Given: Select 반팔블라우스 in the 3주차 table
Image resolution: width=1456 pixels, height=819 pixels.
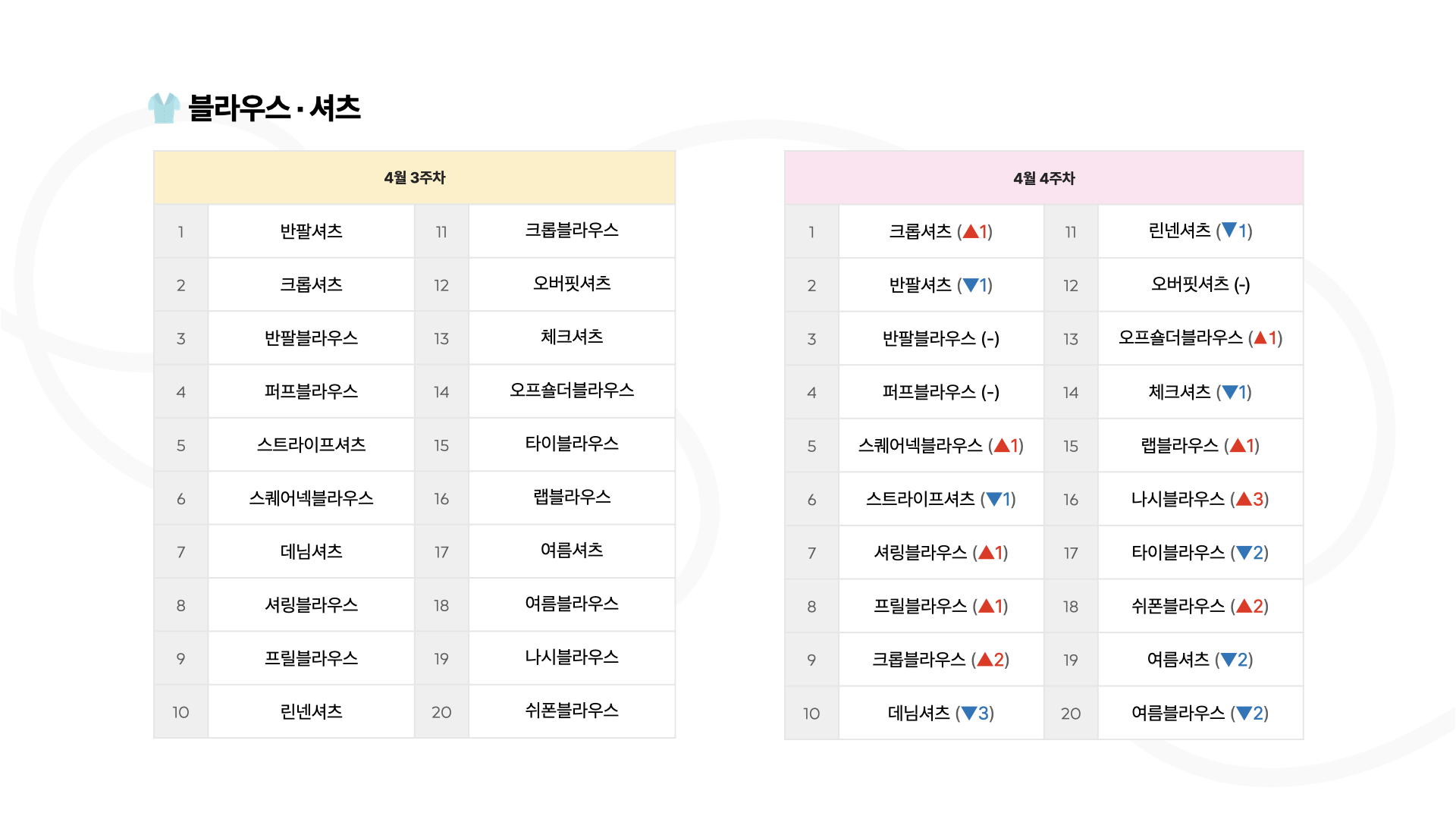Looking at the screenshot, I should click(312, 338).
